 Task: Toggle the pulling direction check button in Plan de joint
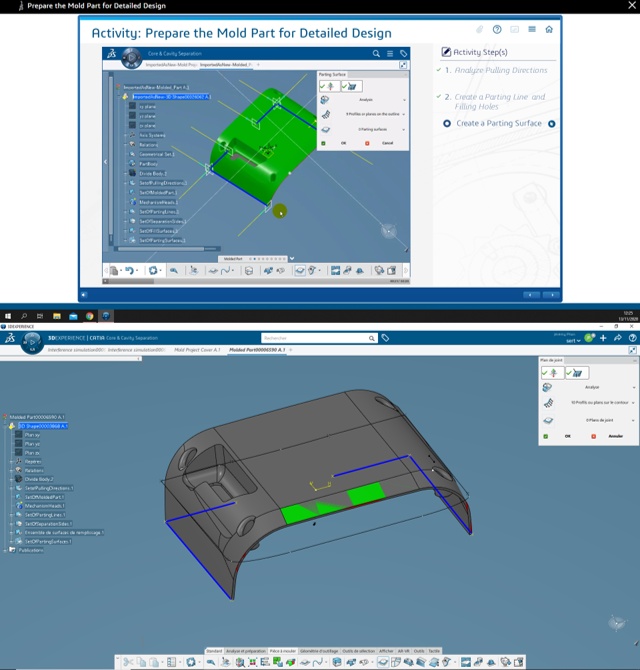coord(552,373)
